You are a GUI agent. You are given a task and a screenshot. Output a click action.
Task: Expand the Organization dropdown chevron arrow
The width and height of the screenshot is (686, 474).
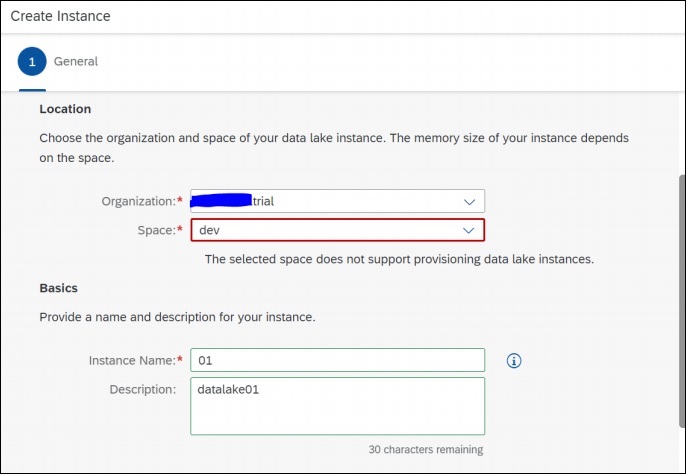tap(470, 201)
